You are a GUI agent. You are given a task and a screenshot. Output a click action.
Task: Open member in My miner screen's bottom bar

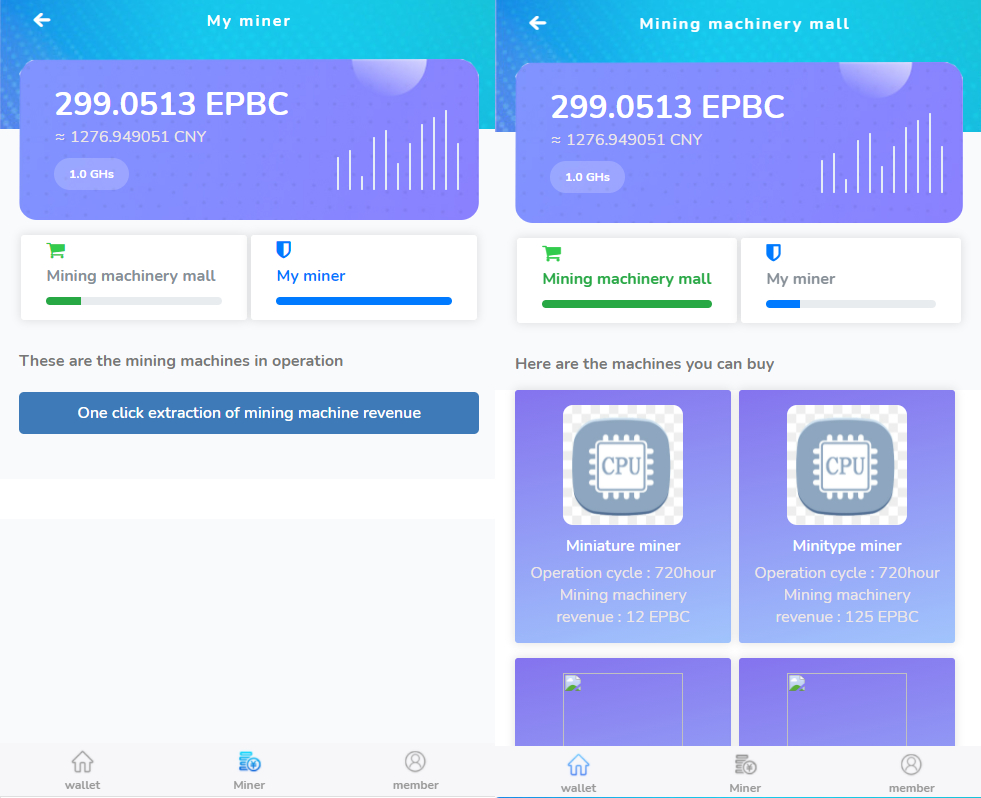(415, 770)
